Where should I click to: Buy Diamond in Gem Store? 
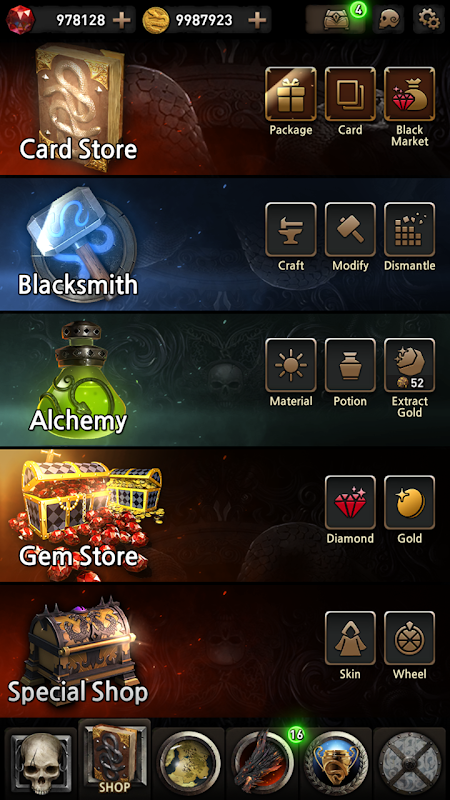(x=350, y=502)
